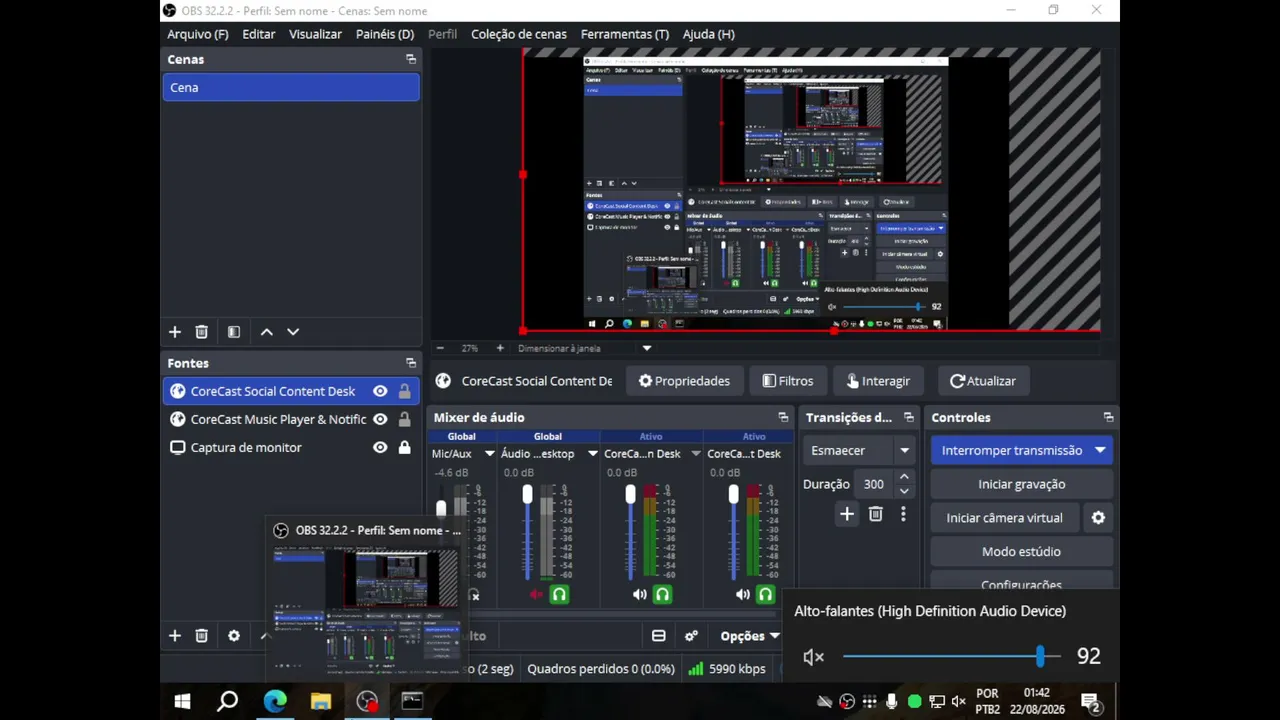1280x720 pixels.
Task: Undock the Mixer de áudio panel
Action: [x=783, y=417]
